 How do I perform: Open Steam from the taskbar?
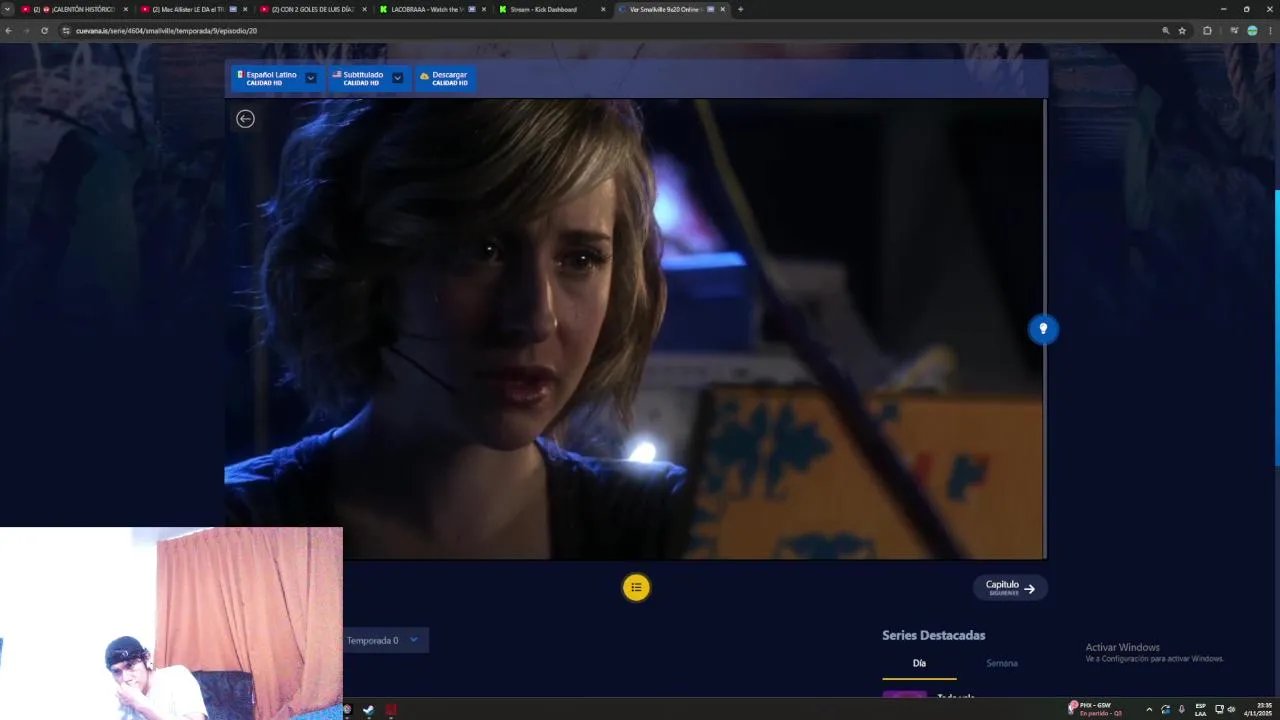tap(368, 710)
